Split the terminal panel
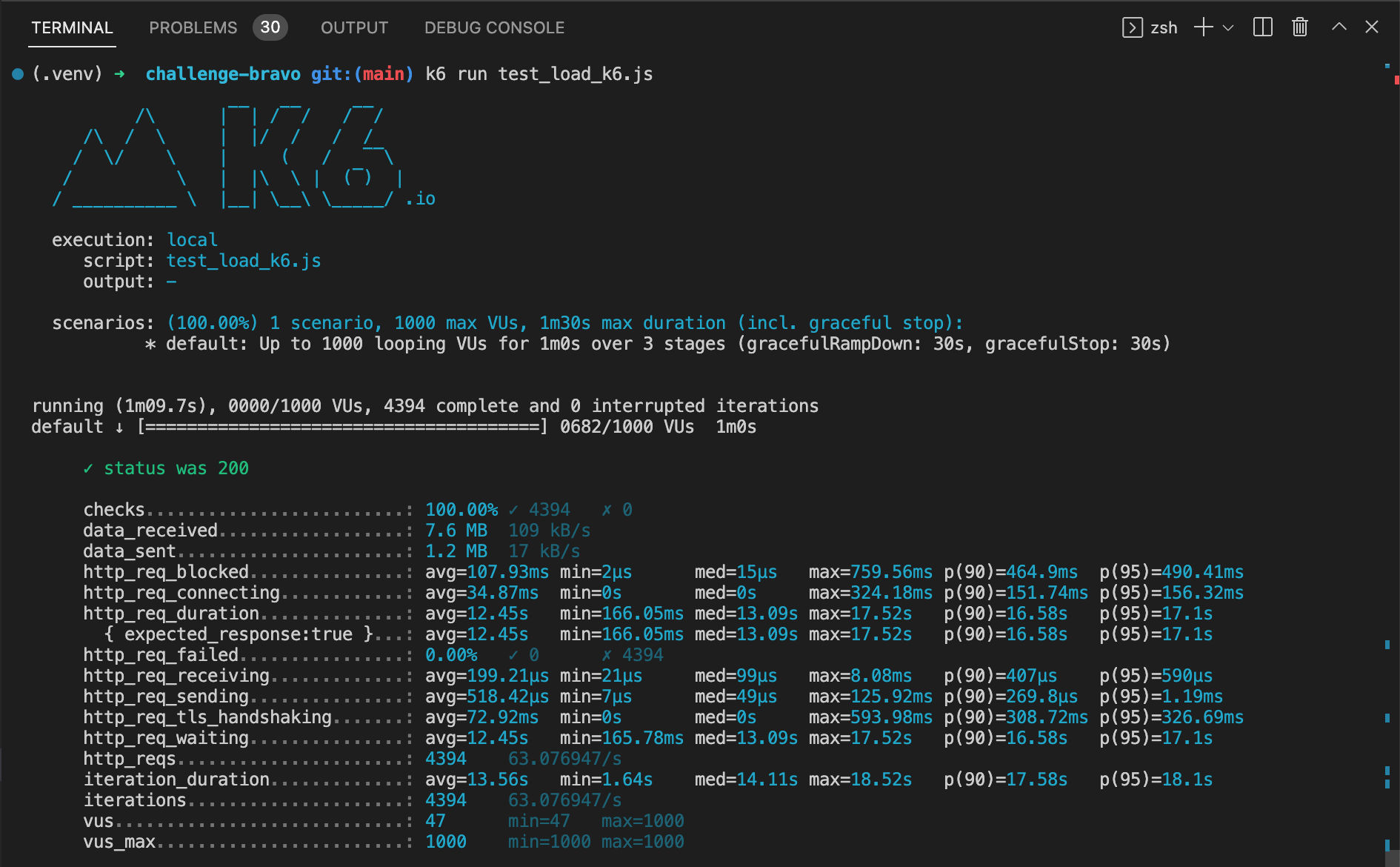This screenshot has width=1400, height=867. 1262,27
